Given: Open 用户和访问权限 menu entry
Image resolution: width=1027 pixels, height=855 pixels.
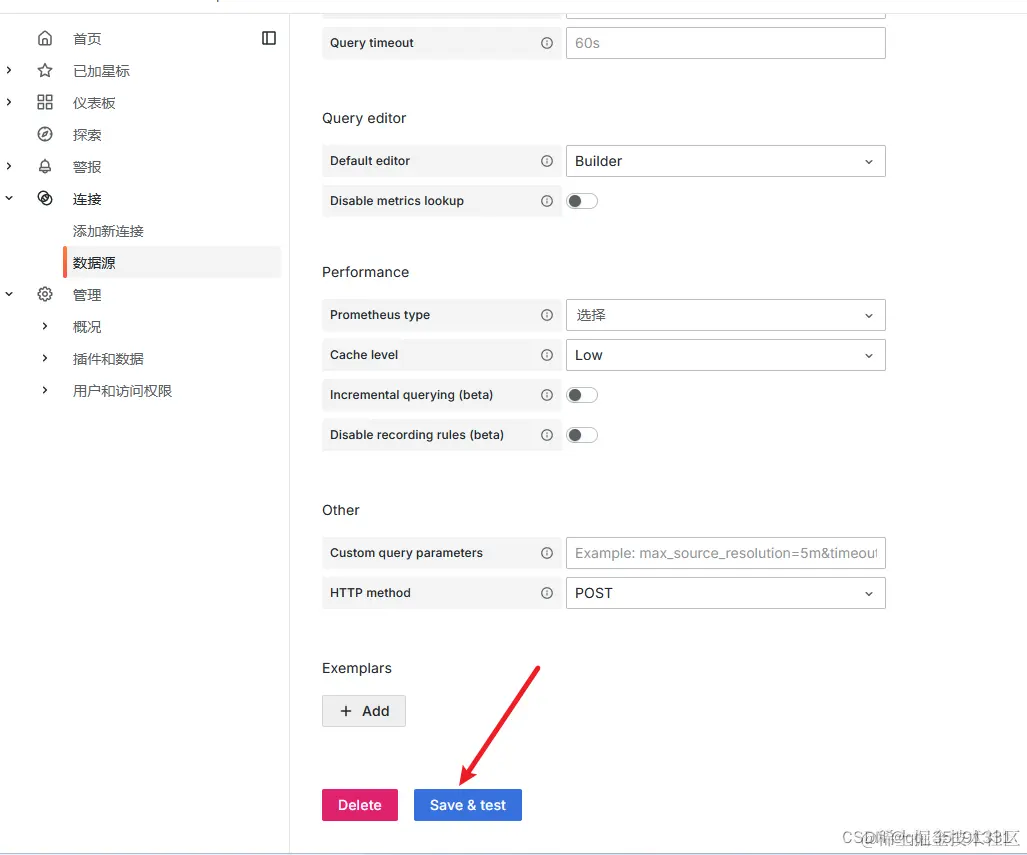Looking at the screenshot, I should click(122, 391).
